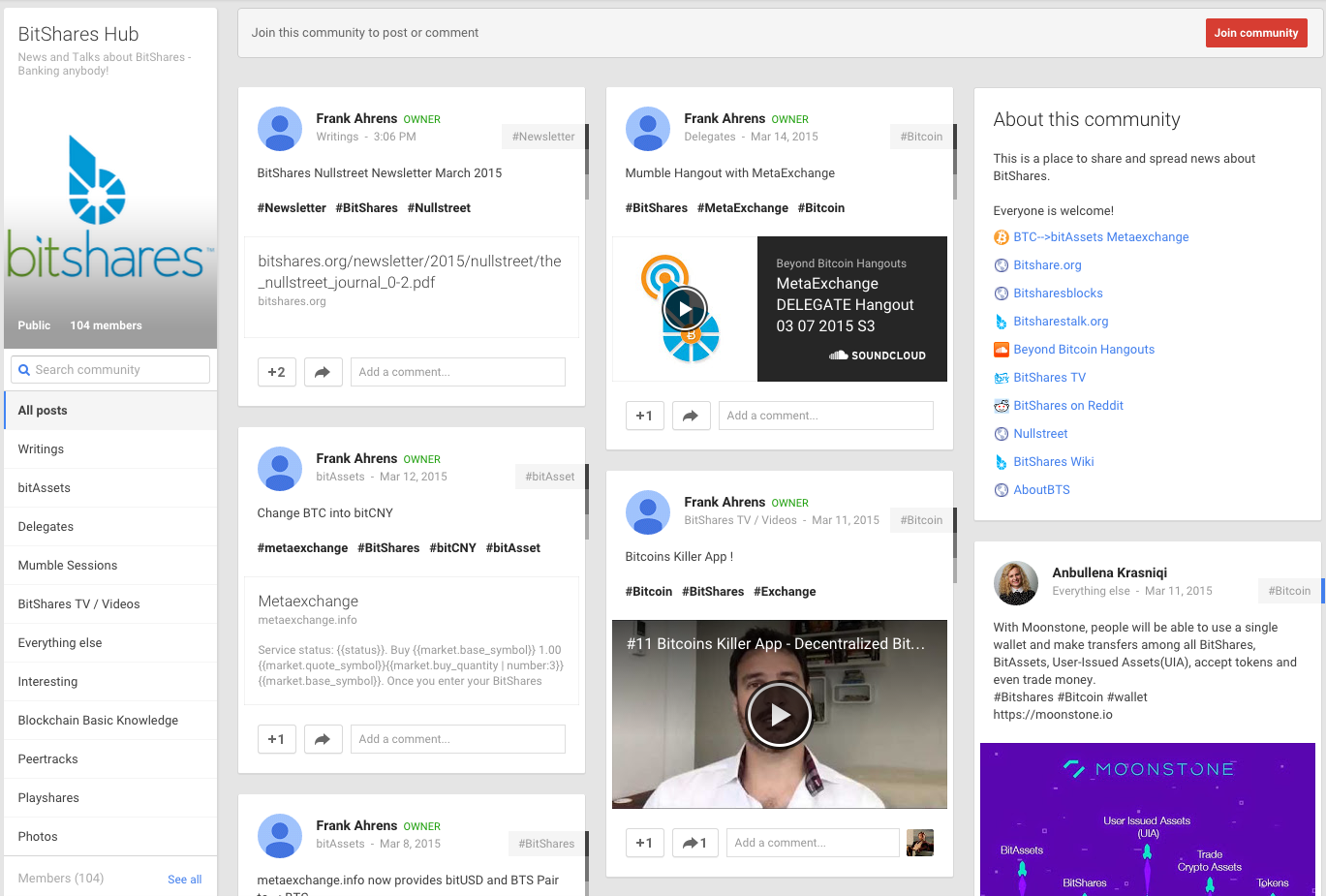Share the Nullstreet Newsletter post via arrow icon
Image resolution: width=1326 pixels, height=896 pixels.
[x=323, y=372]
